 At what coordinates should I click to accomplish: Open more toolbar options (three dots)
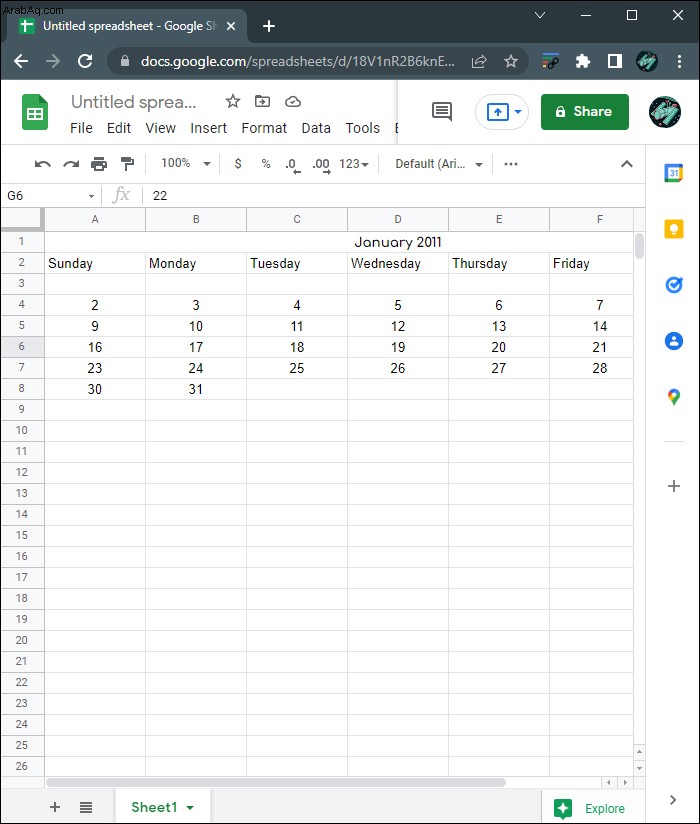511,164
